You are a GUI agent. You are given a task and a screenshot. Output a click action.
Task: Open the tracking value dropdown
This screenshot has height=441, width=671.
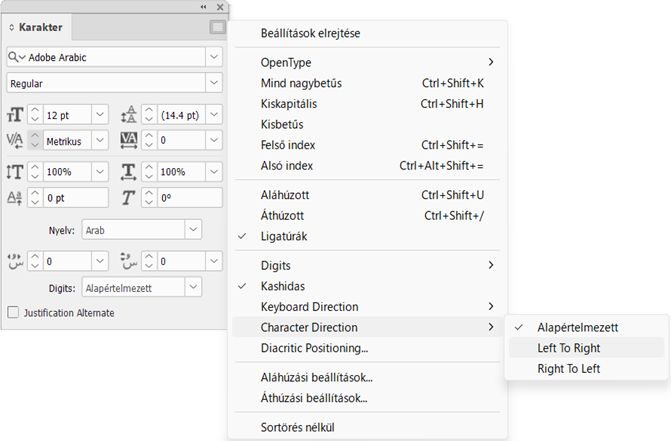pyautogui.click(x=214, y=140)
